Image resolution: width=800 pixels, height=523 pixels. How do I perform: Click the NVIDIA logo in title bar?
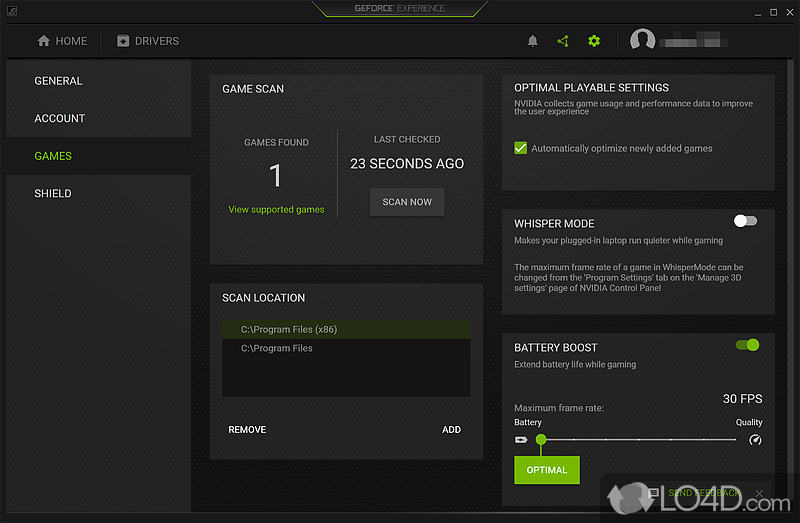[11, 10]
